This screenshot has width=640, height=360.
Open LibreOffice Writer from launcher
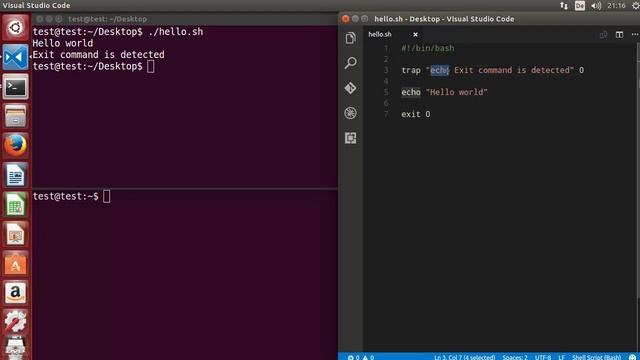[16, 175]
